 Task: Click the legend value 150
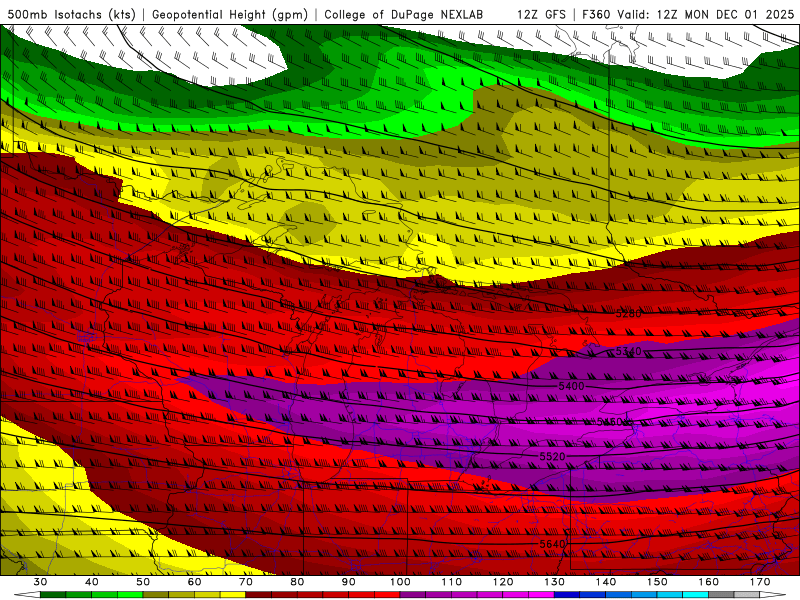tap(658, 582)
